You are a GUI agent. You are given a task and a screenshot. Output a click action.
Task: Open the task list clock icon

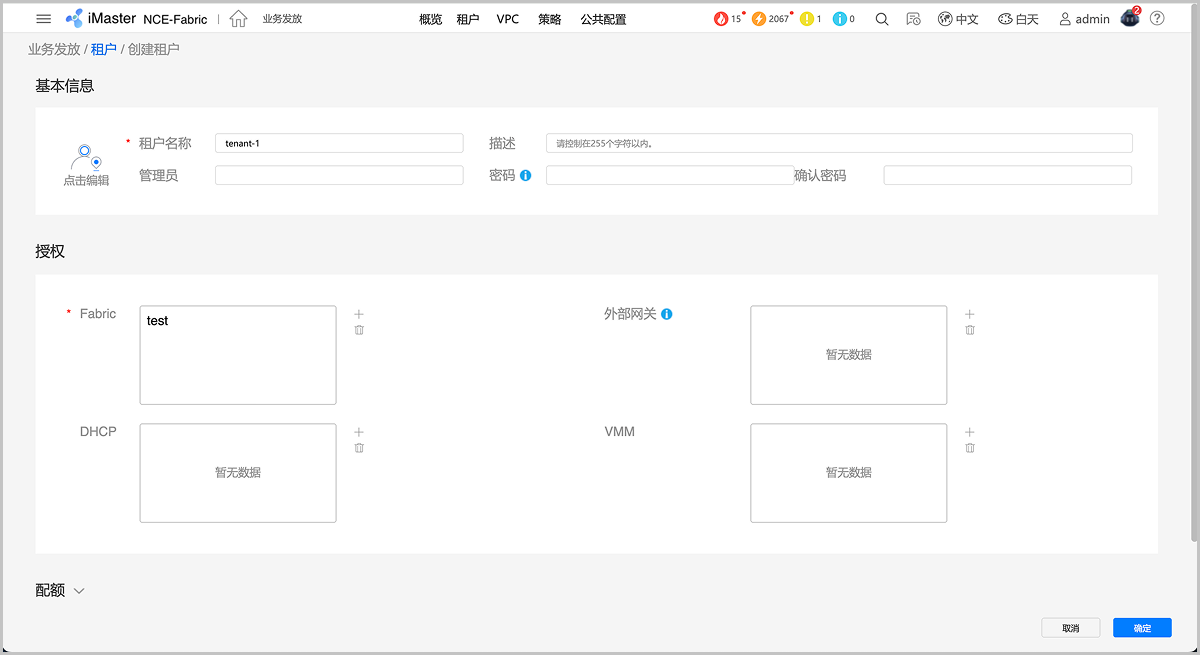point(913,19)
